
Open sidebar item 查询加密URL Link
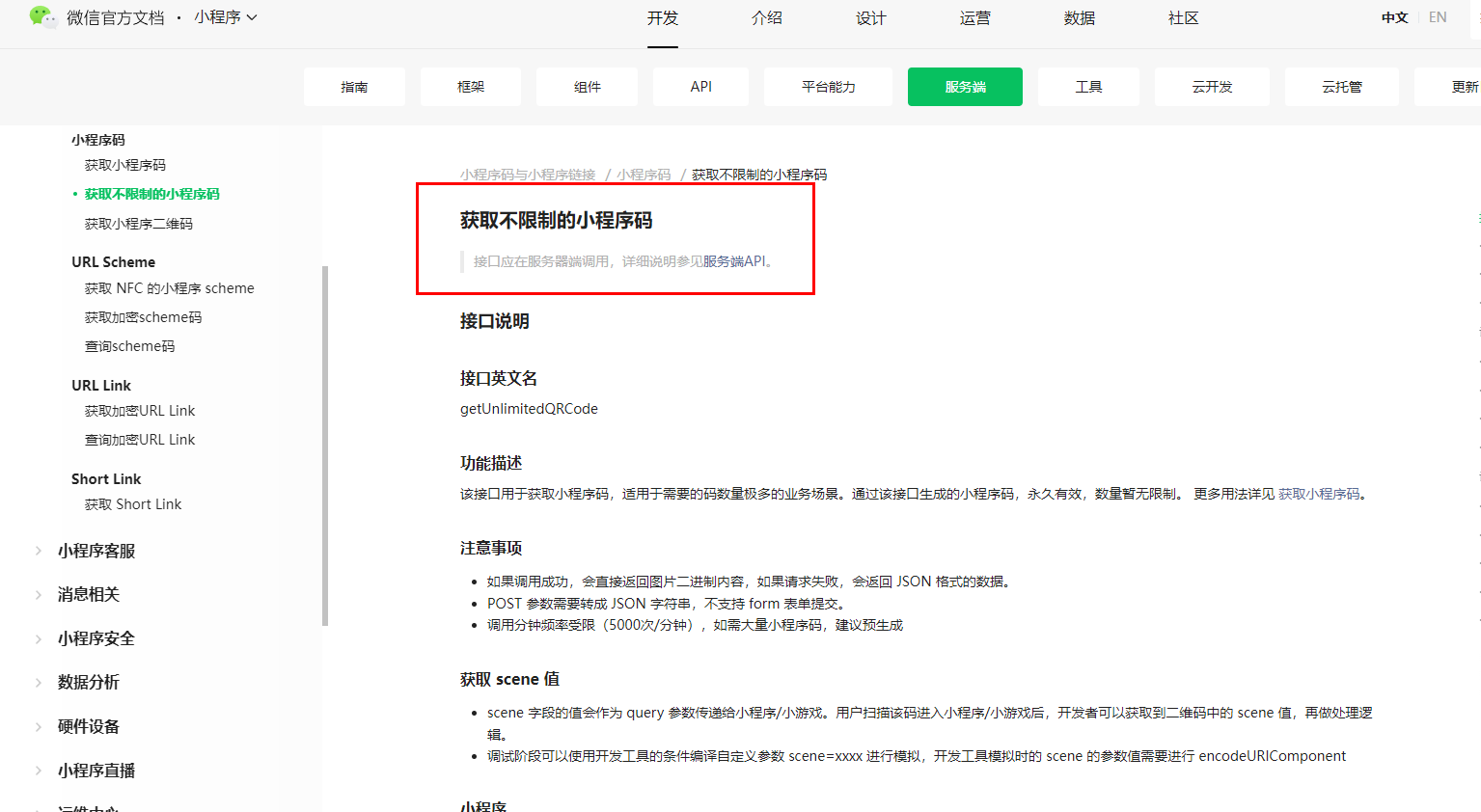point(140,440)
